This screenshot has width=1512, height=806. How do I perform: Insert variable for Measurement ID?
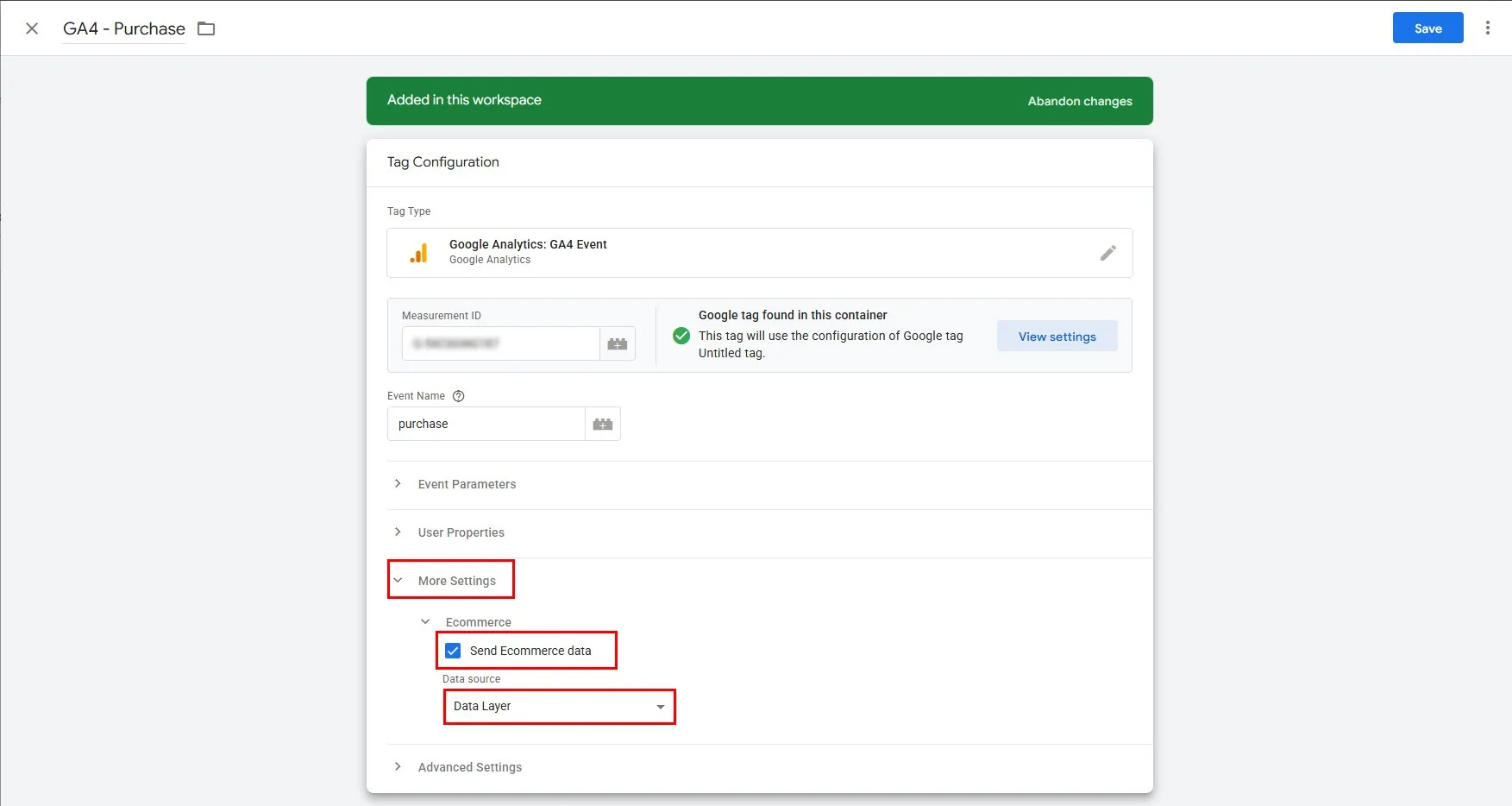(618, 343)
